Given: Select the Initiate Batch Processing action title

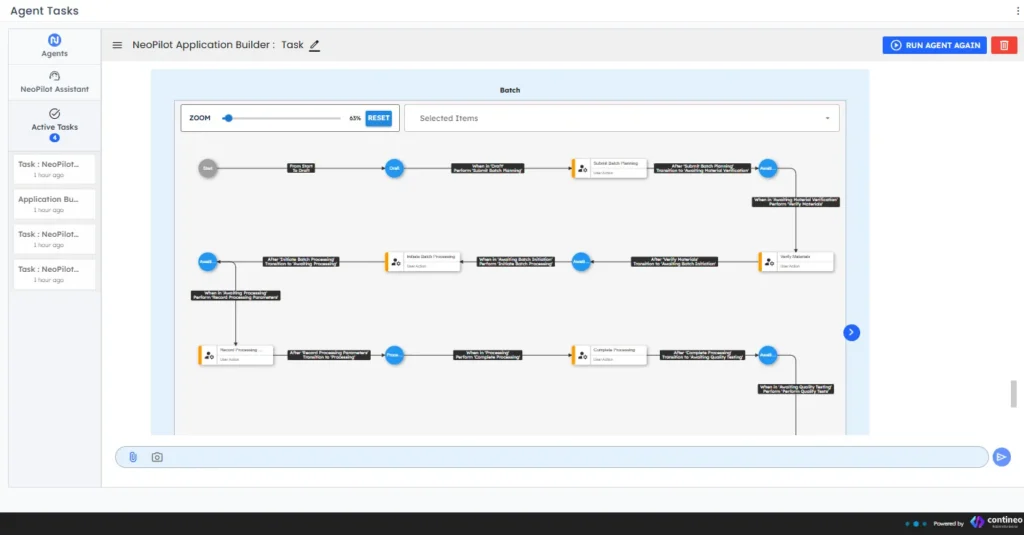Looking at the screenshot, I should pyautogui.click(x=430, y=257).
